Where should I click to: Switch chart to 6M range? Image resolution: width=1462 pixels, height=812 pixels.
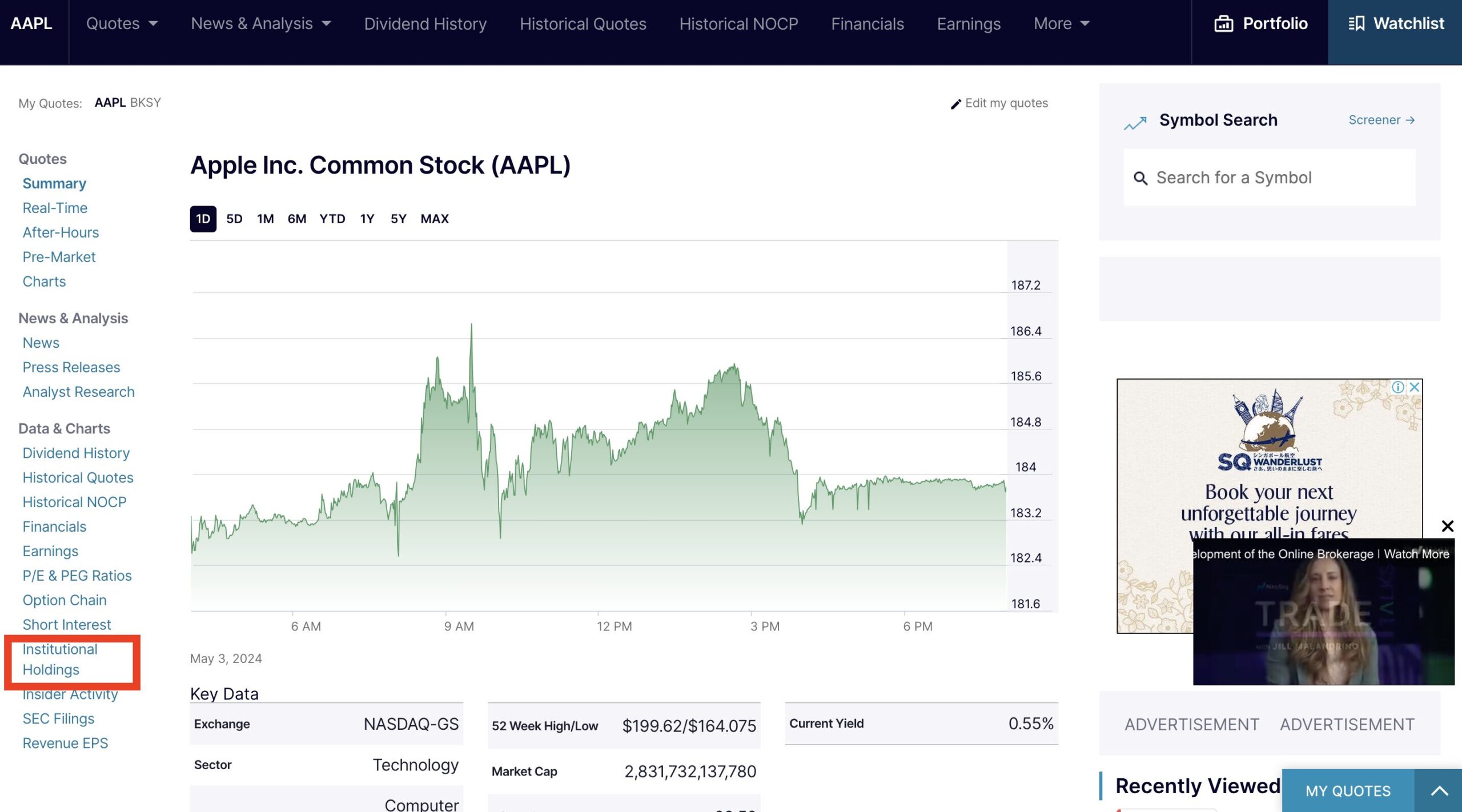tap(296, 219)
